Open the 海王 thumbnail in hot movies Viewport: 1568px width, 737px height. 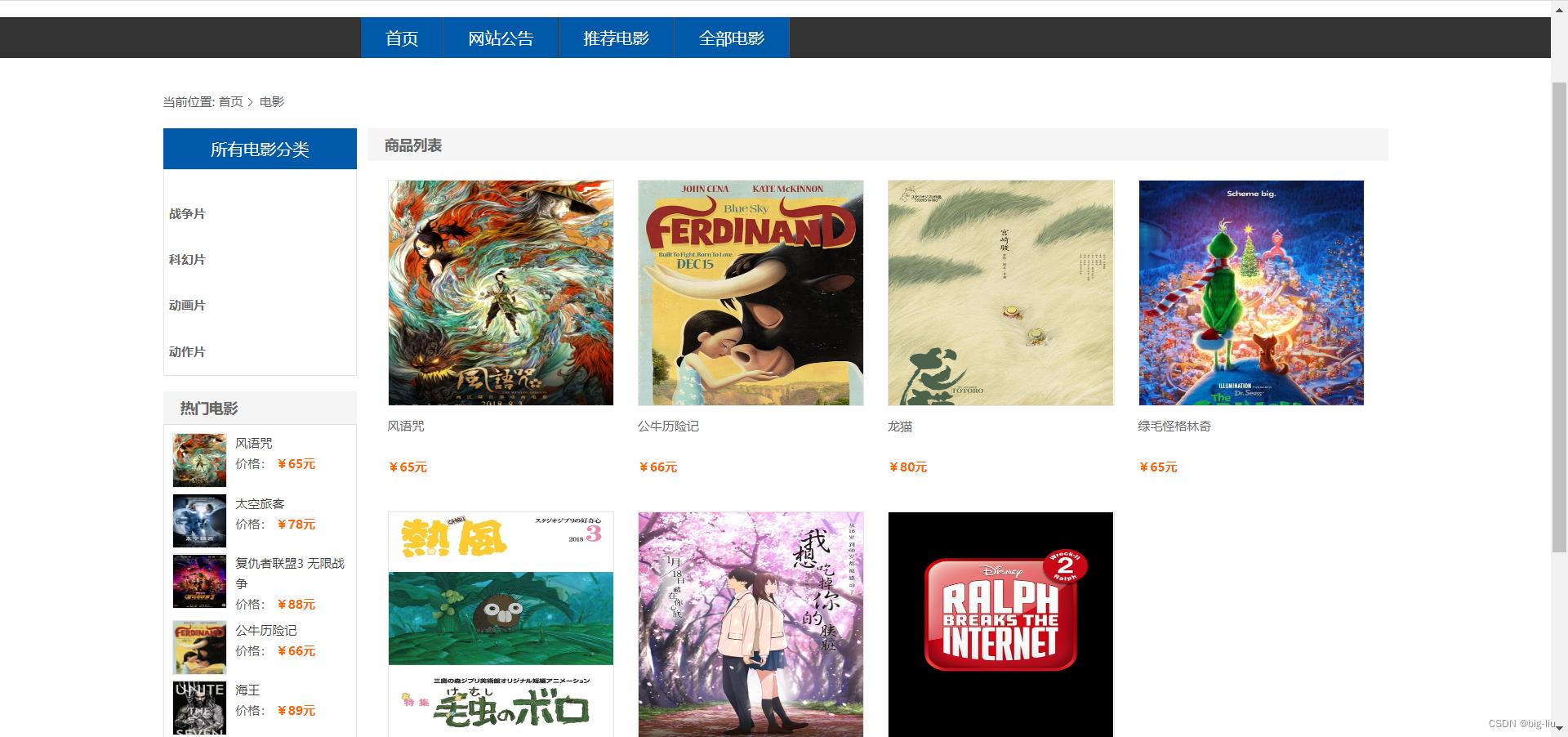pos(199,708)
